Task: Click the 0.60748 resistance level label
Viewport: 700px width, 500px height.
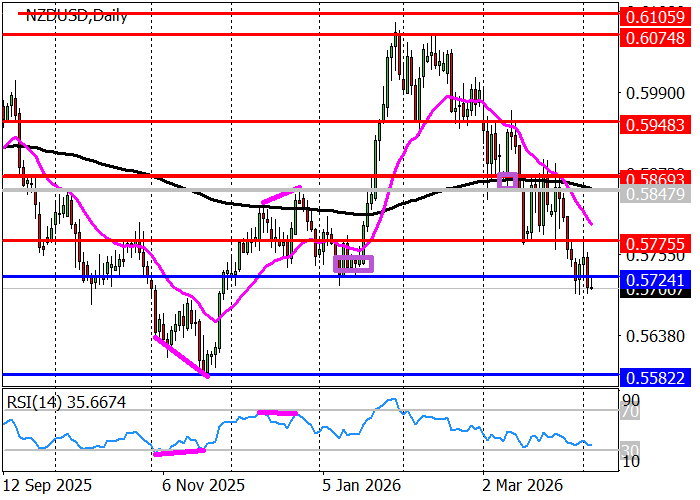Action: click(653, 37)
